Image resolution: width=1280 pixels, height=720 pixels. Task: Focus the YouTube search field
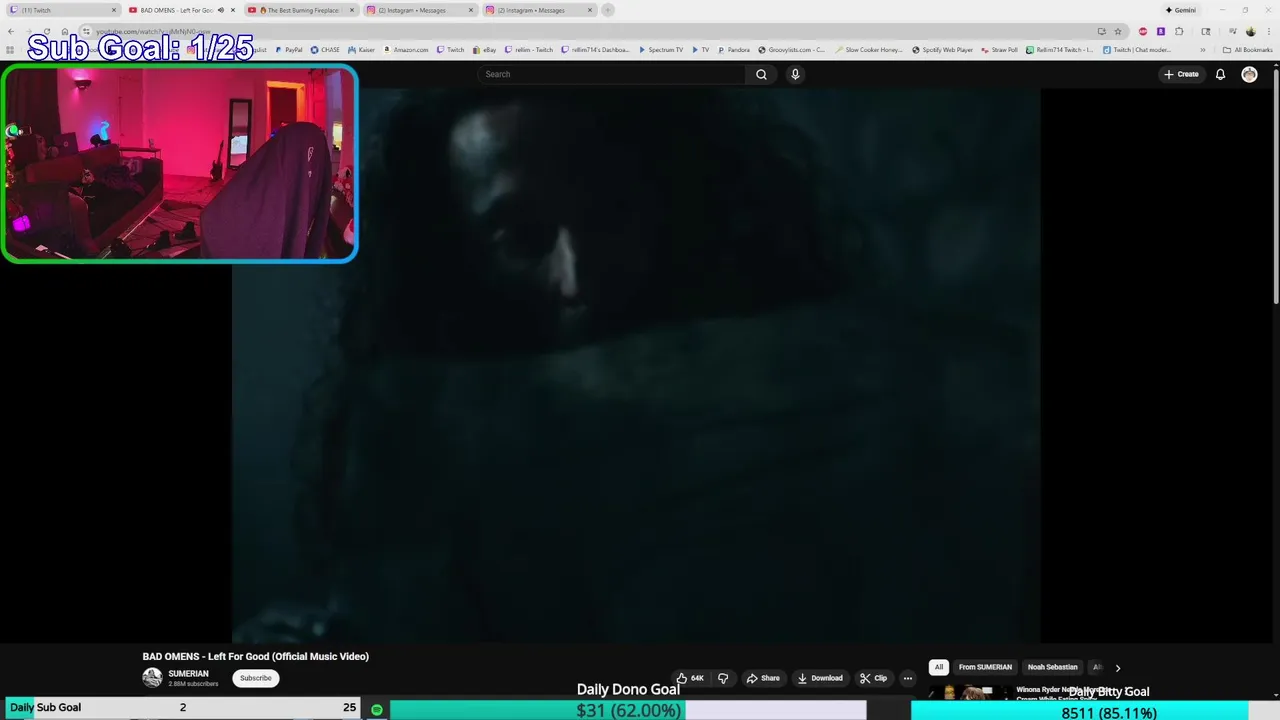click(612, 74)
